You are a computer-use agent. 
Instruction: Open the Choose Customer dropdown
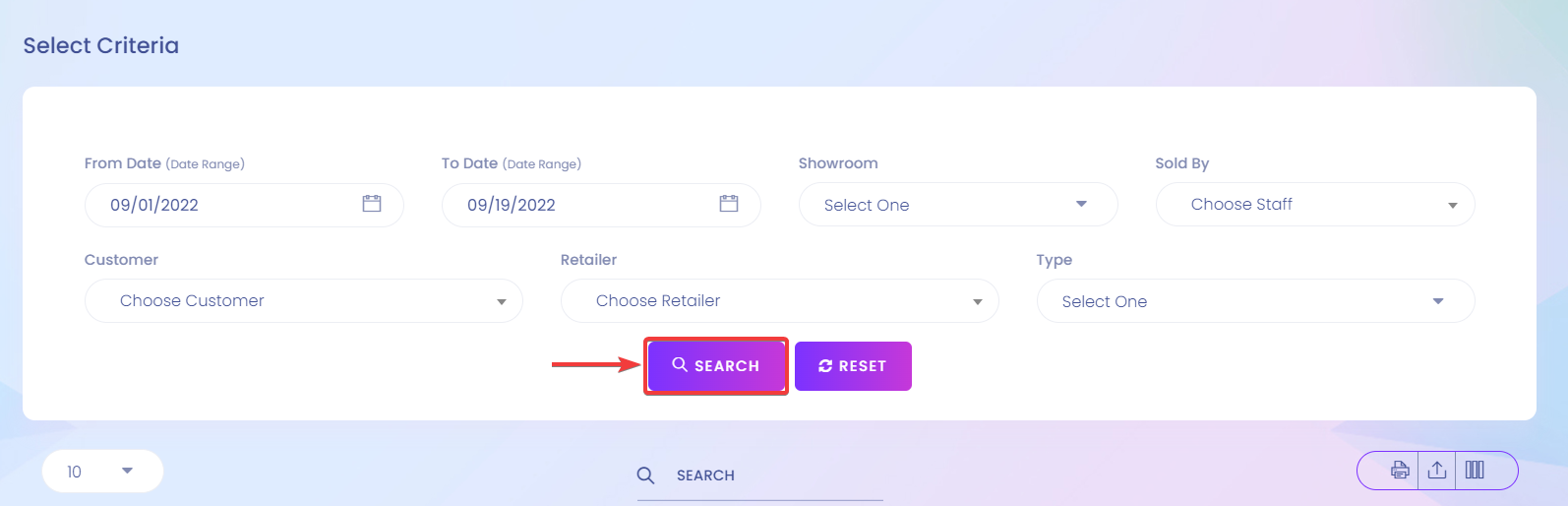tap(304, 301)
